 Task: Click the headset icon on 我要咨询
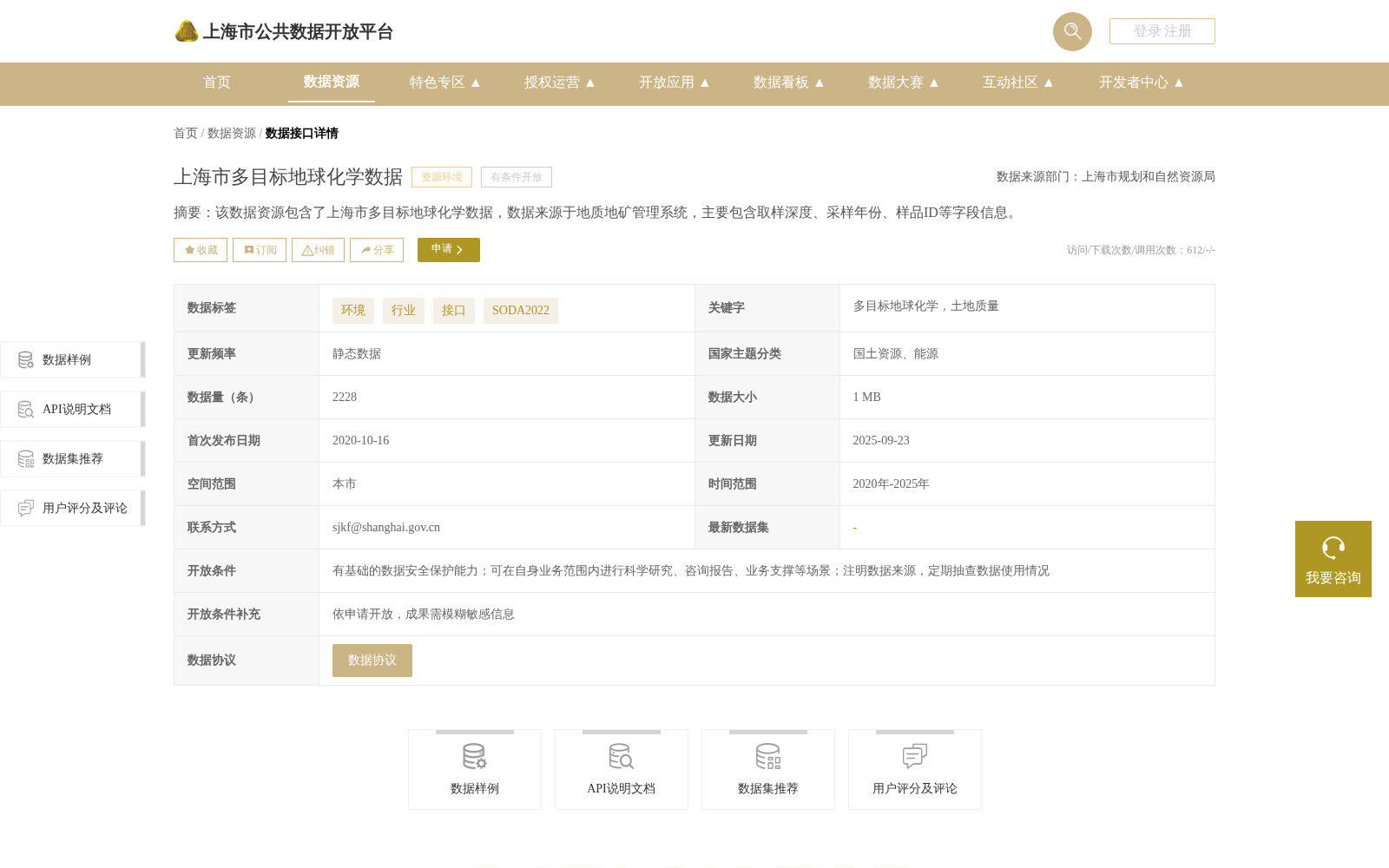1333,548
